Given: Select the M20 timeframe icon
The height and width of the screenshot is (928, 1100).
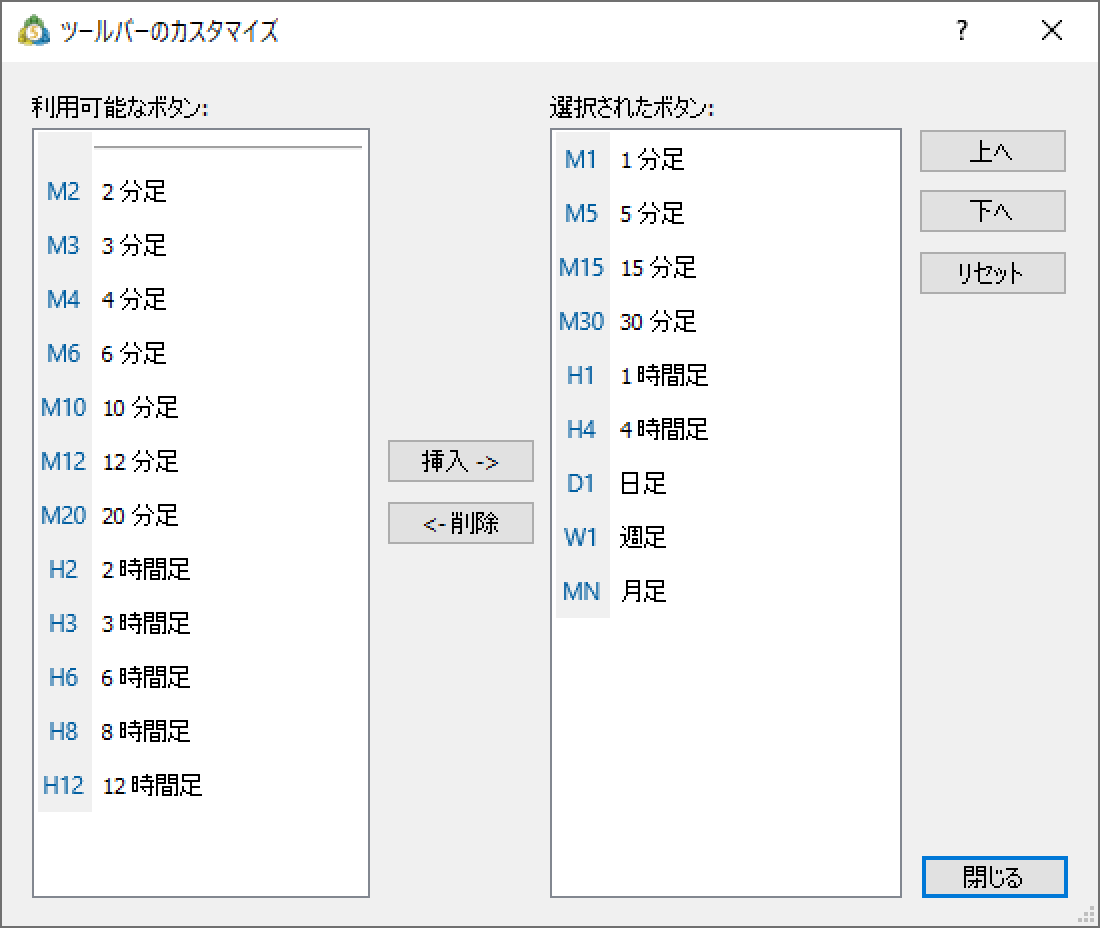Looking at the screenshot, I should (x=64, y=516).
